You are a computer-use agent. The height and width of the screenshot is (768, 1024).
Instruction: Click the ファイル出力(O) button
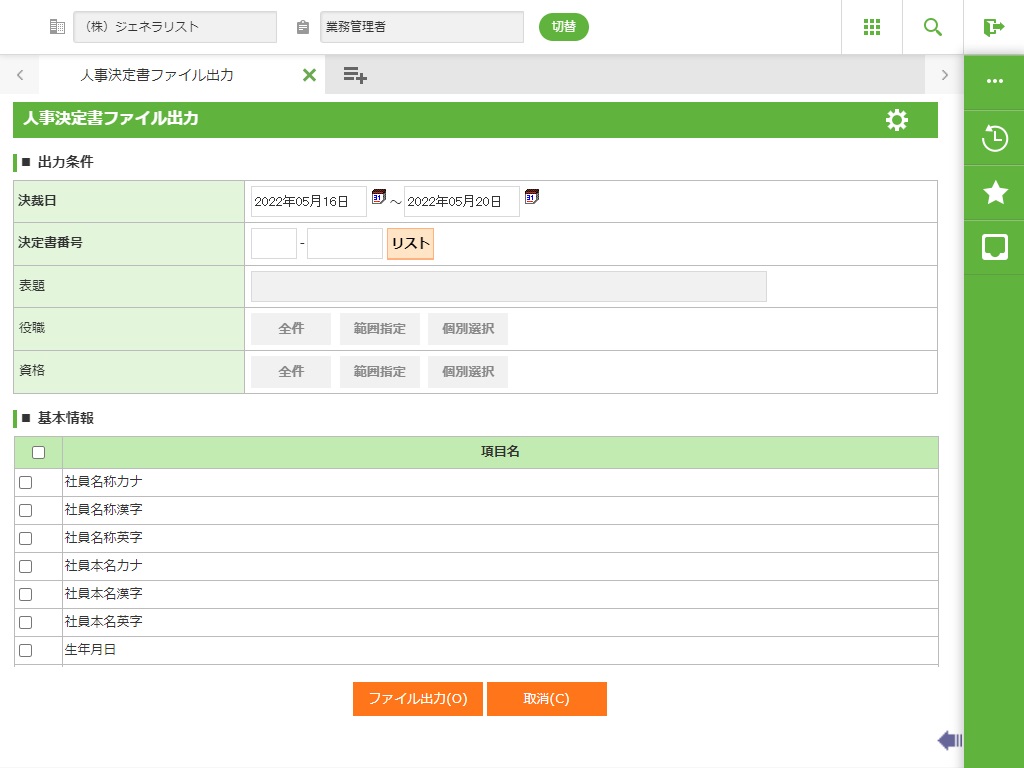tap(418, 699)
